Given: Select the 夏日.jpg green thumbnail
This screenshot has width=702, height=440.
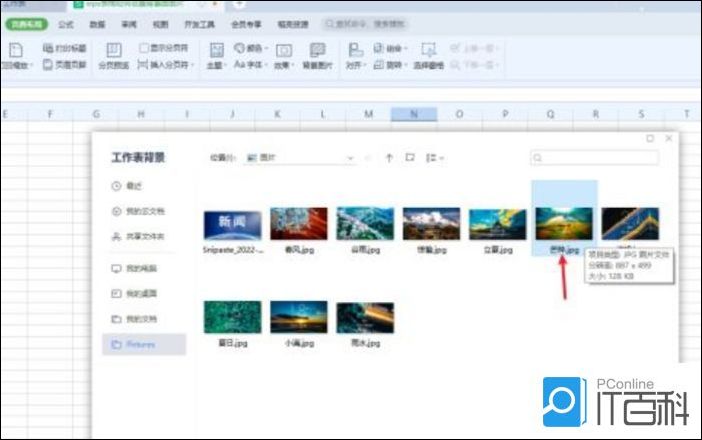Looking at the screenshot, I should [x=232, y=317].
